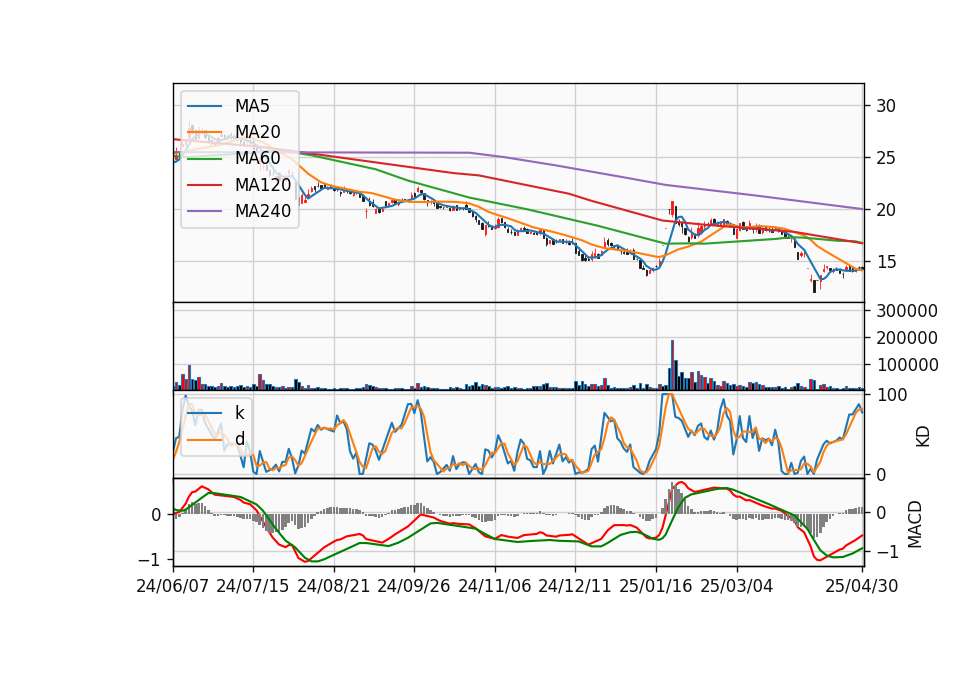
Task: Click the 24/12/11 date axis label
Action: pyautogui.click(x=575, y=586)
